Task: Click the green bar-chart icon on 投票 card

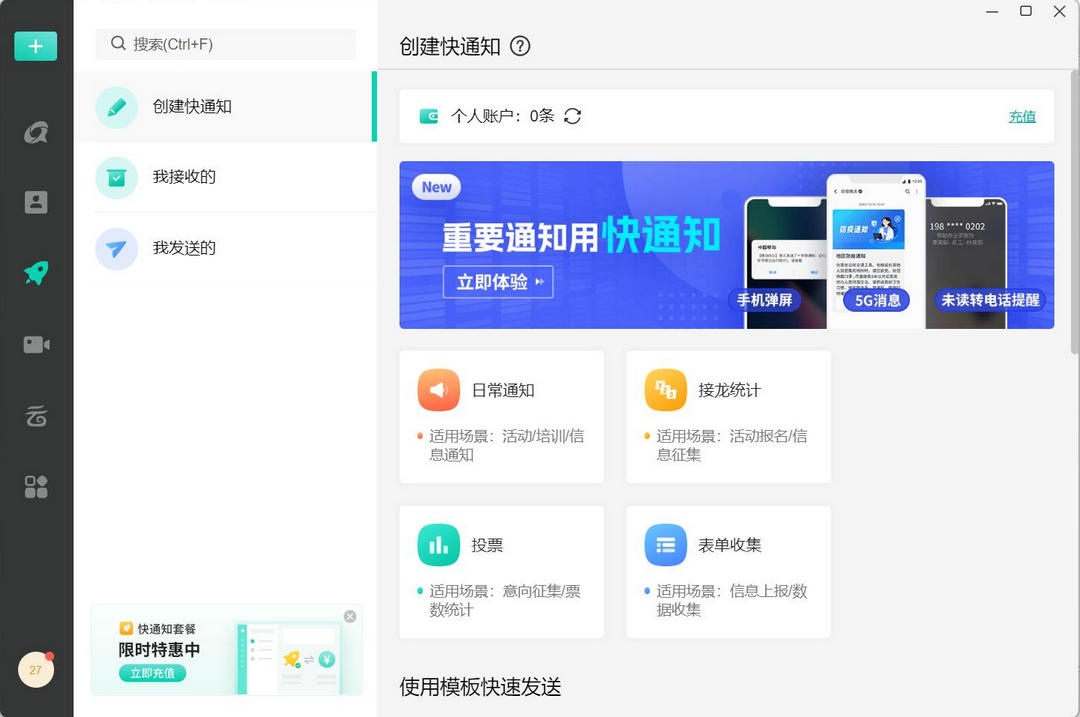Action: (x=437, y=545)
